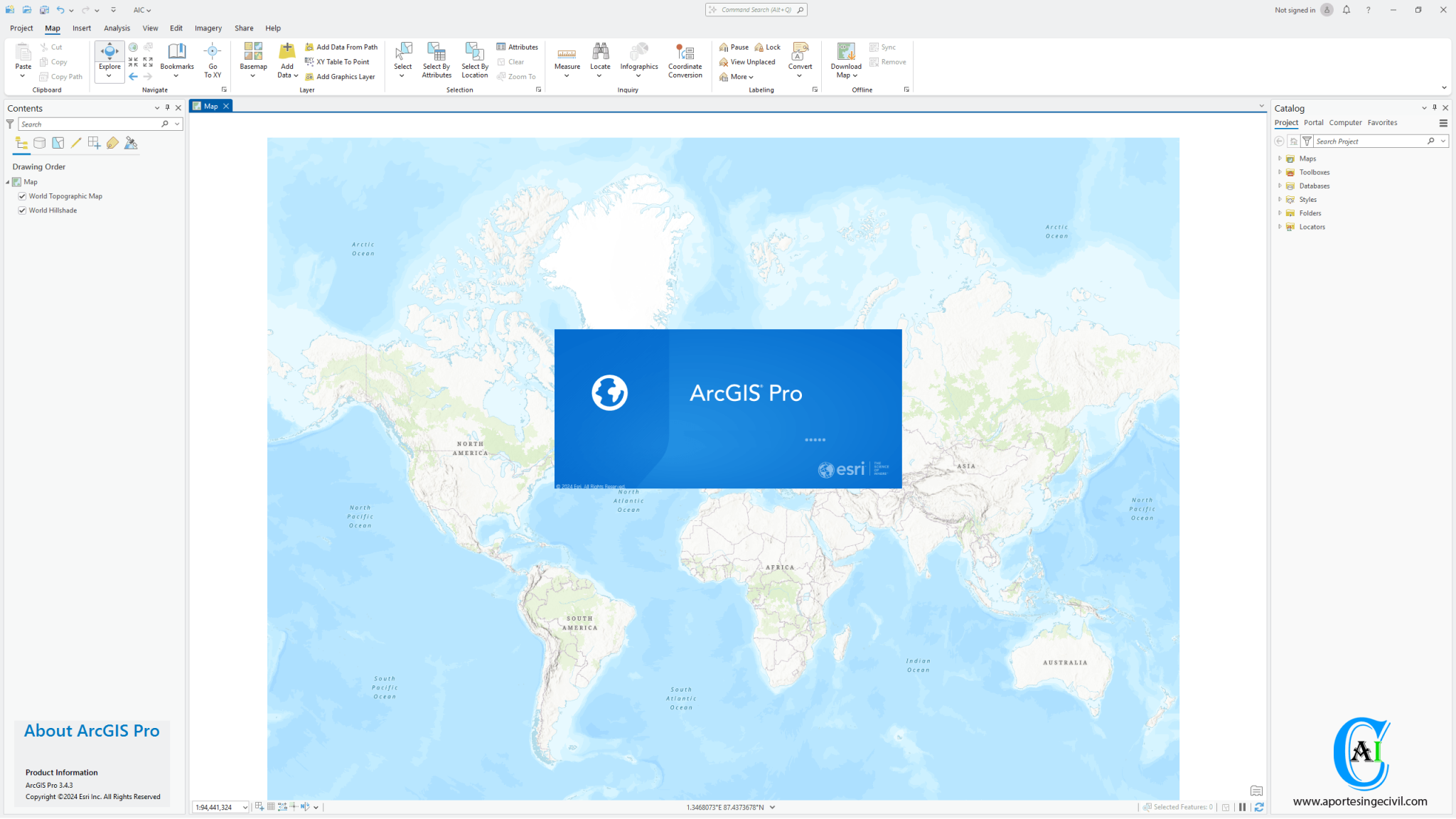Uncheck the World Topographic Map layer

pyautogui.click(x=22, y=196)
